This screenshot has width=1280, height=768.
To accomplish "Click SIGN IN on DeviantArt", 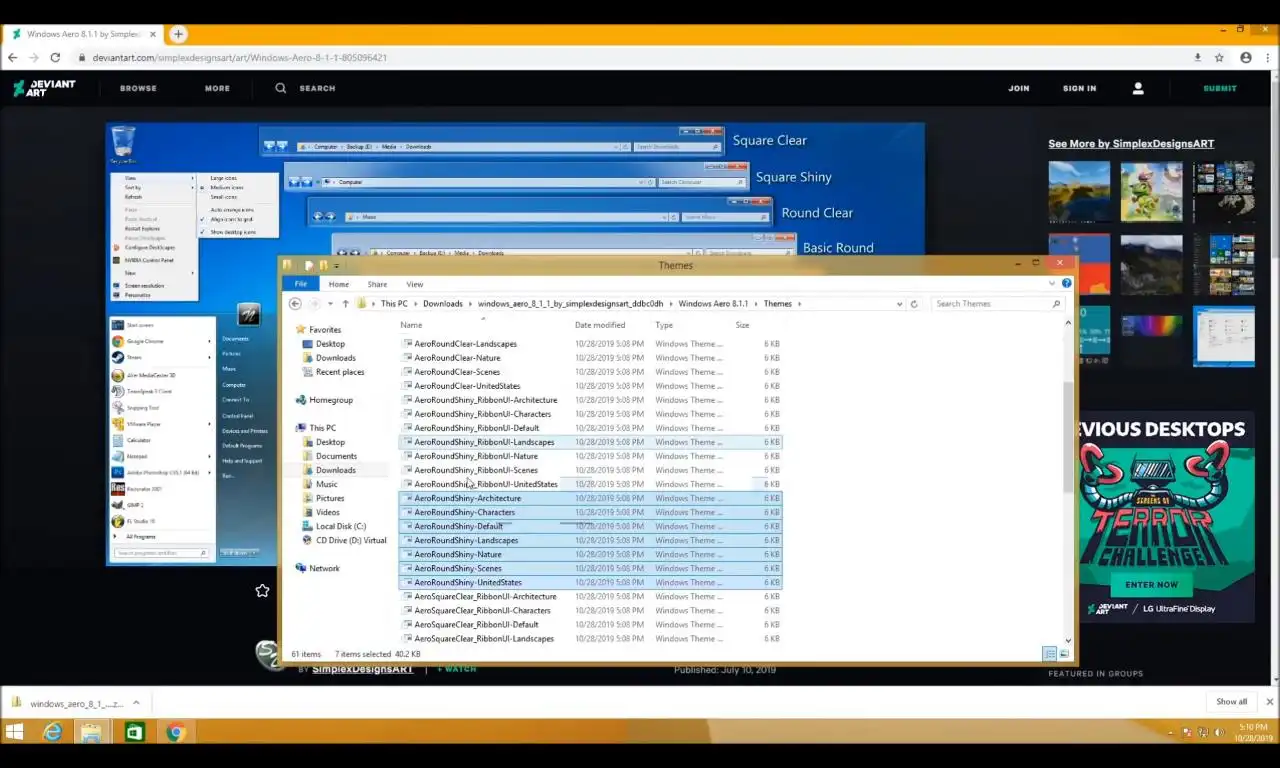I will coord(1079,88).
